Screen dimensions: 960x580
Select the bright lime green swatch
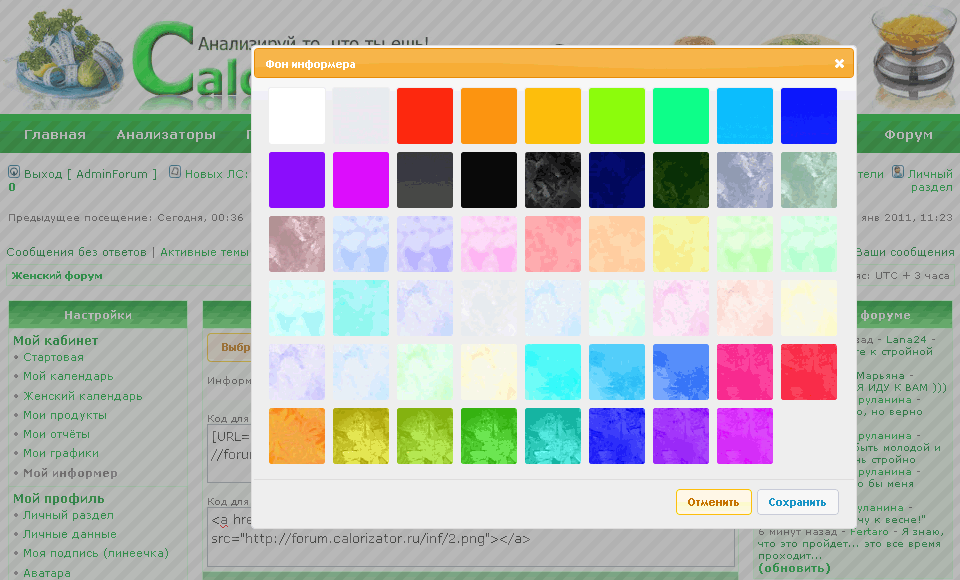click(x=617, y=116)
